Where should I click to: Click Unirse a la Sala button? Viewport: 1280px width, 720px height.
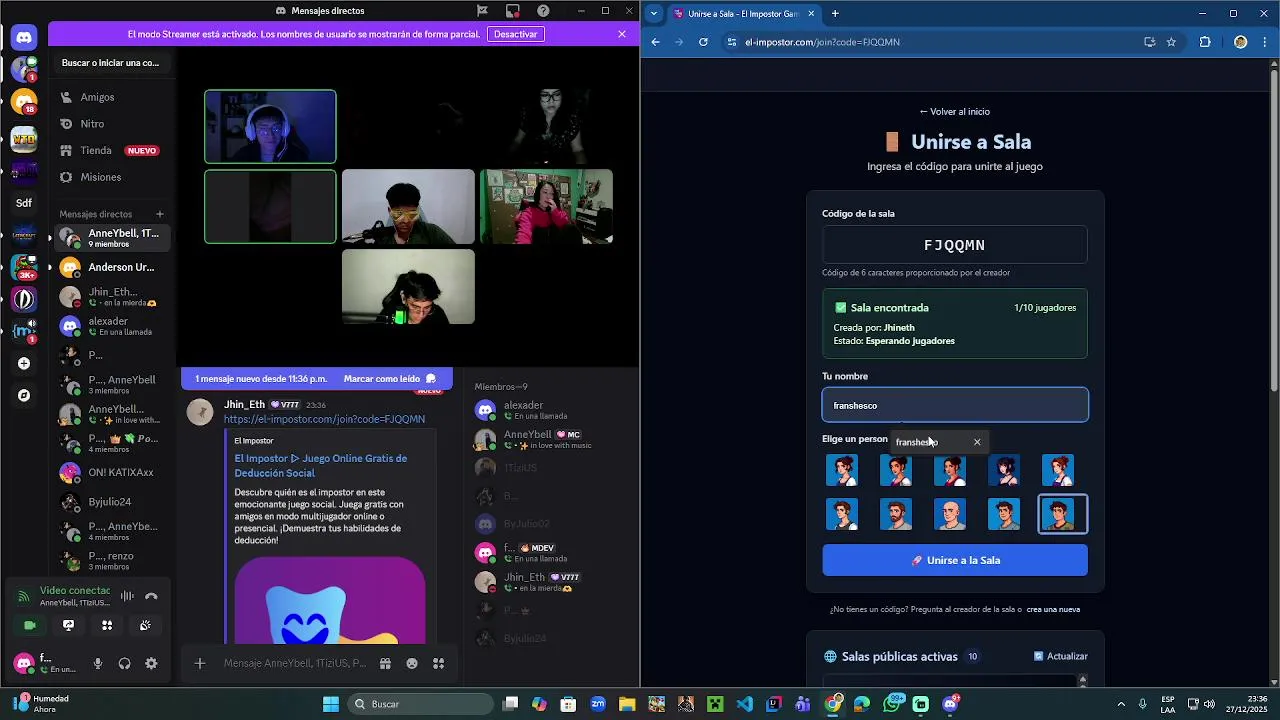tap(955, 560)
